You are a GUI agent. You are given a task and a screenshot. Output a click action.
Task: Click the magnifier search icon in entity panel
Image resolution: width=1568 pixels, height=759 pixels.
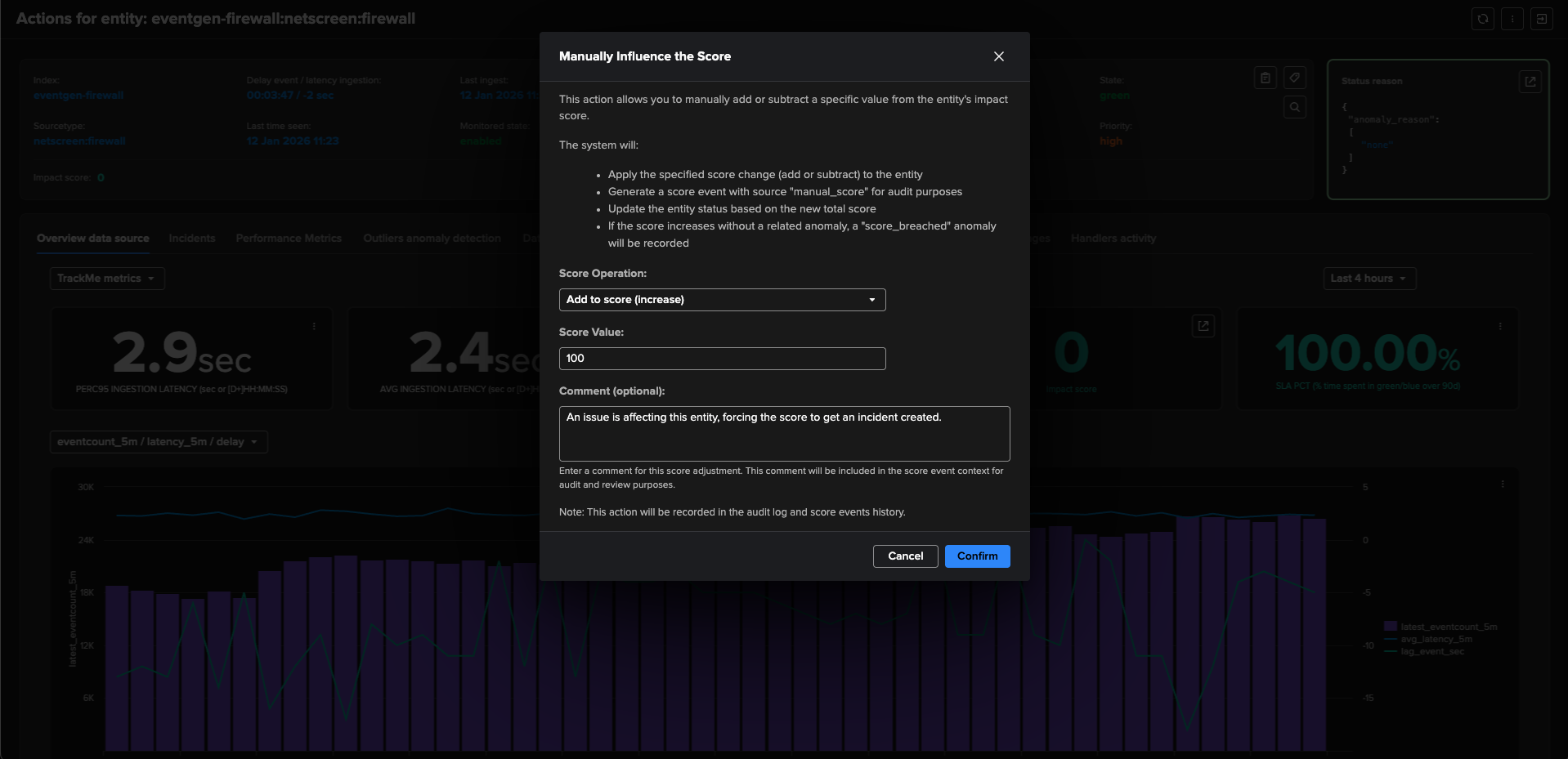(1294, 107)
